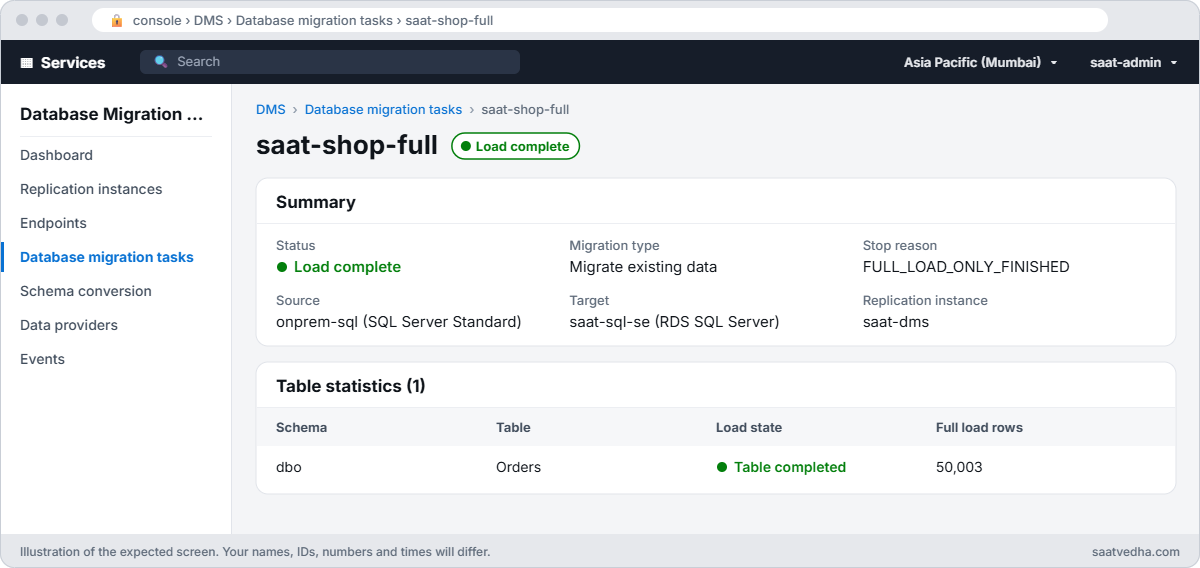Open Dashboard in the sidebar
Screen dimensions: 1200x568
click(56, 155)
